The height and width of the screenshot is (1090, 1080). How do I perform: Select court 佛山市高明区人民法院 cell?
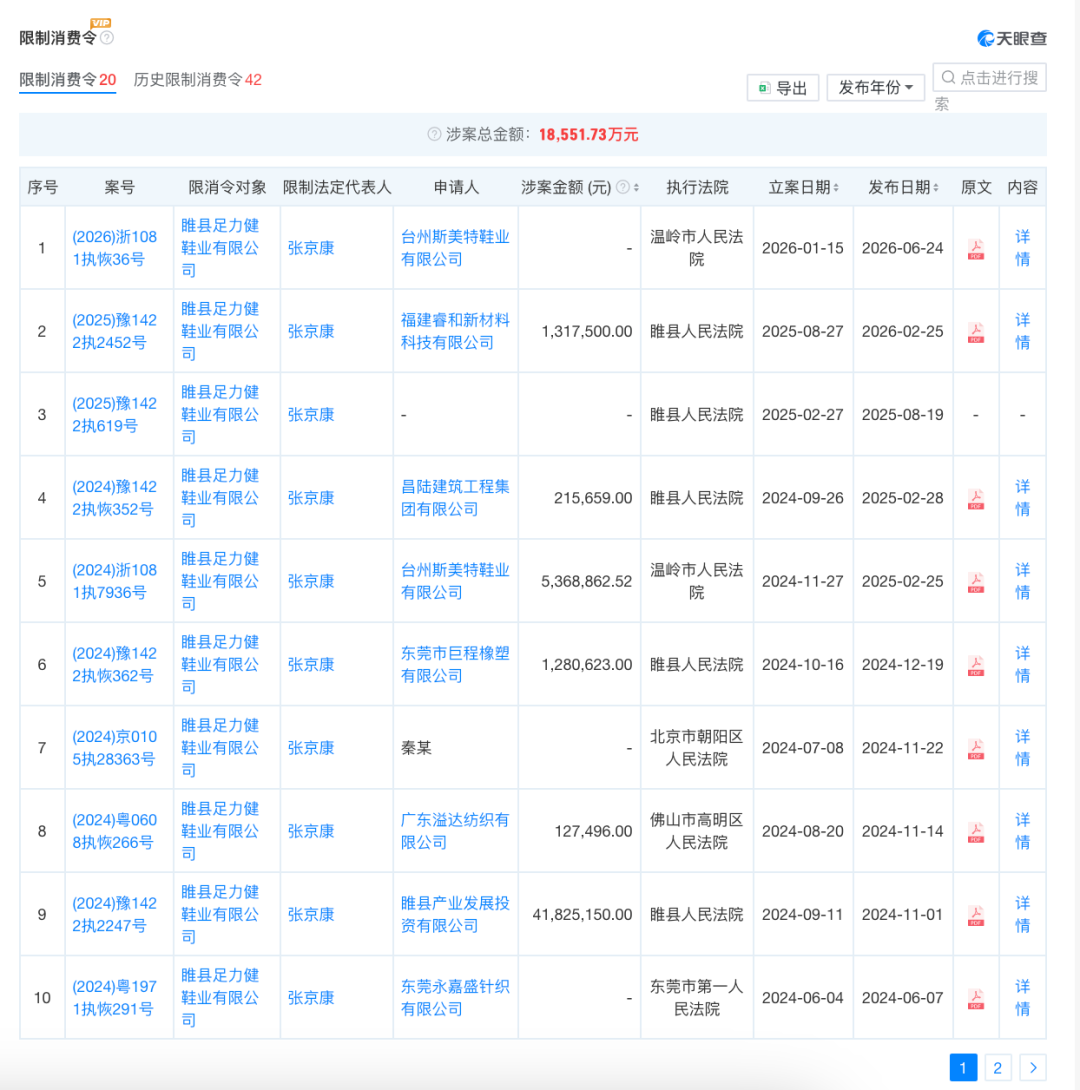(x=696, y=831)
